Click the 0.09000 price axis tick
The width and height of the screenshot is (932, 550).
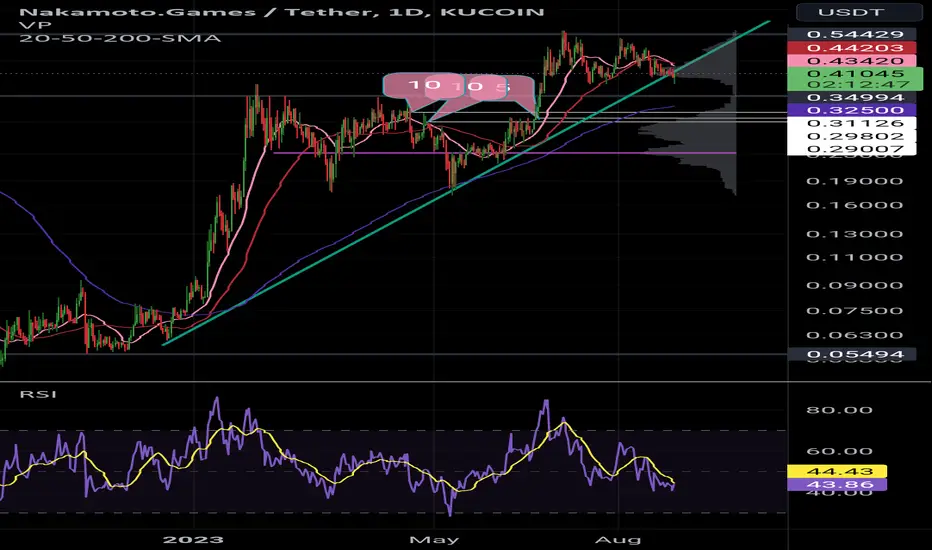855,285
